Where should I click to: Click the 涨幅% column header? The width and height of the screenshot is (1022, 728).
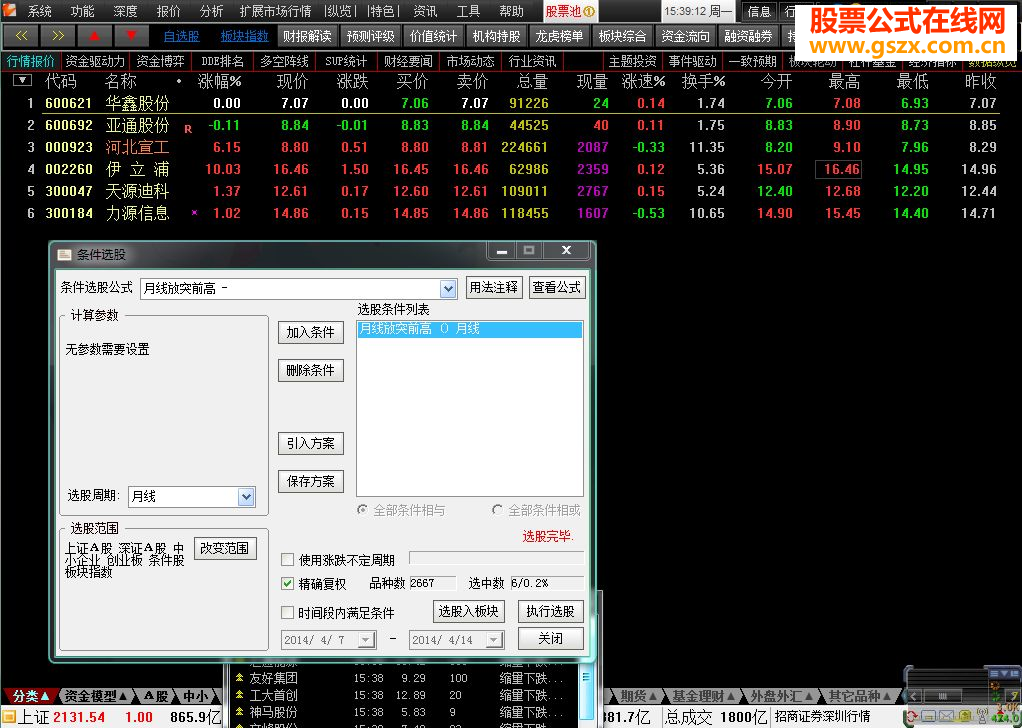tap(220, 81)
